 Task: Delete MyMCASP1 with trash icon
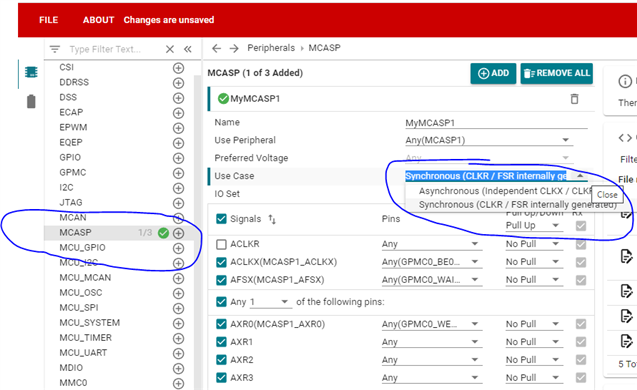click(574, 99)
